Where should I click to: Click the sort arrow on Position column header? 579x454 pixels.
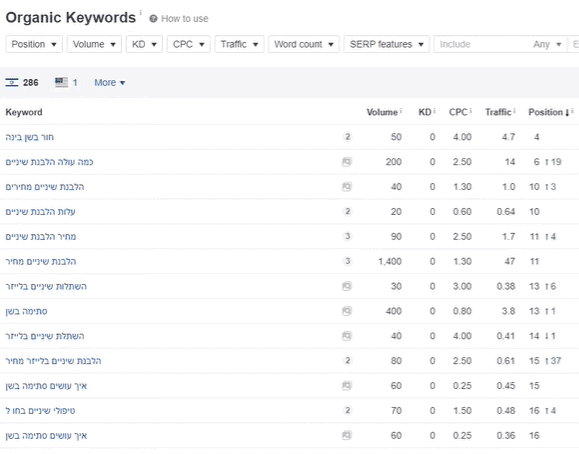(567, 113)
